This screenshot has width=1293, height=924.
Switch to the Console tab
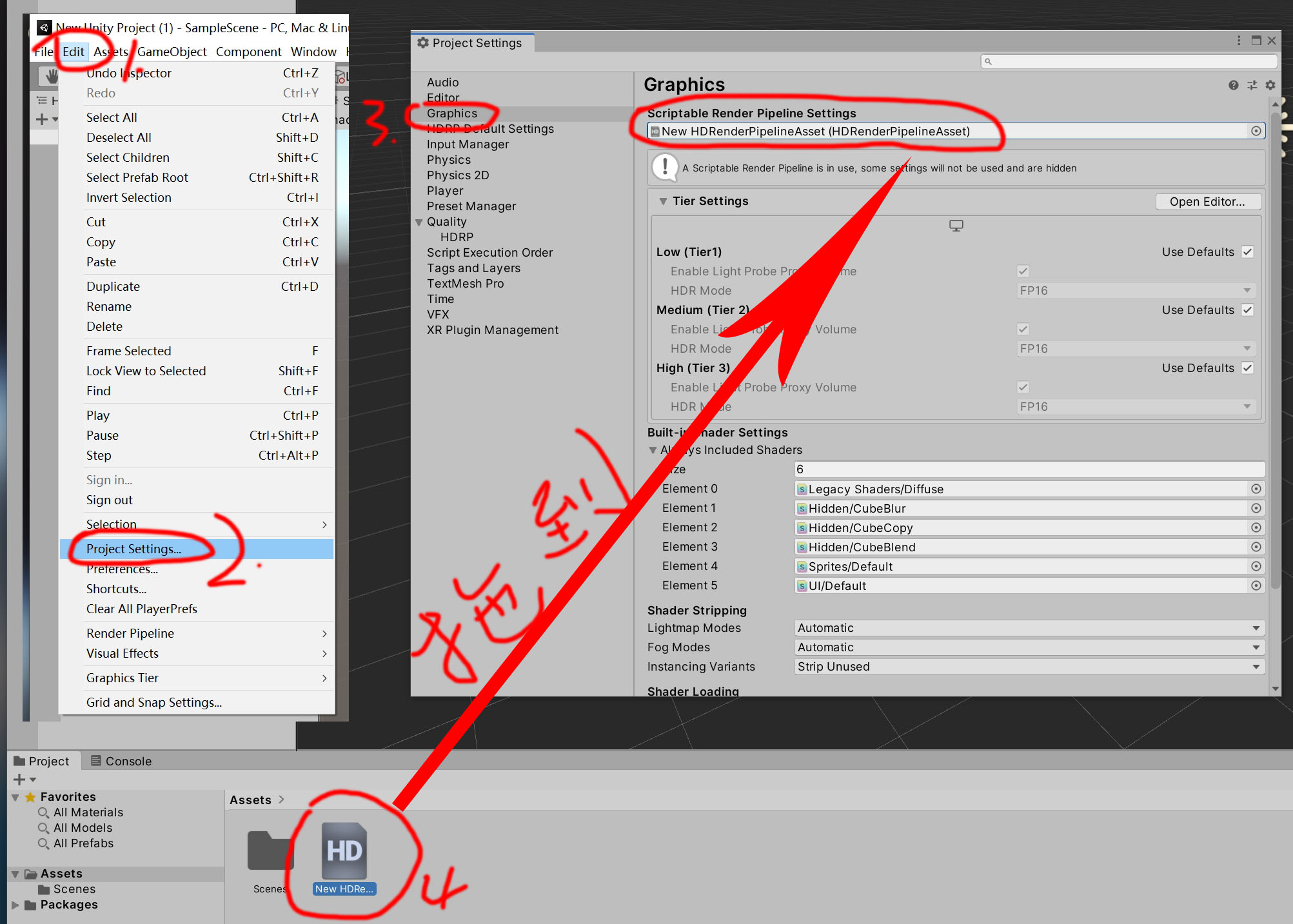coord(121,761)
